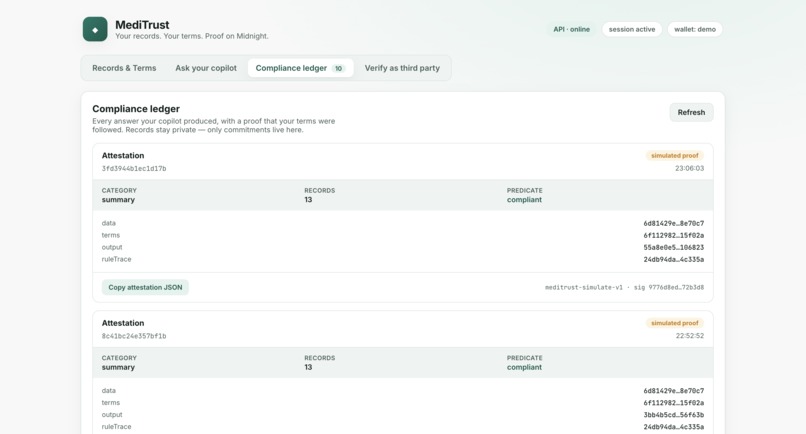Click compliant predicate in first attestation
This screenshot has height=434, width=806.
click(524, 200)
